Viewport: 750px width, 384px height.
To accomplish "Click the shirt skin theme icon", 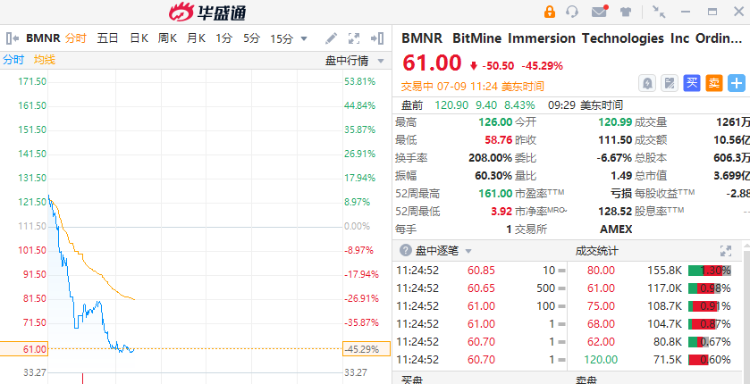I will (626, 12).
